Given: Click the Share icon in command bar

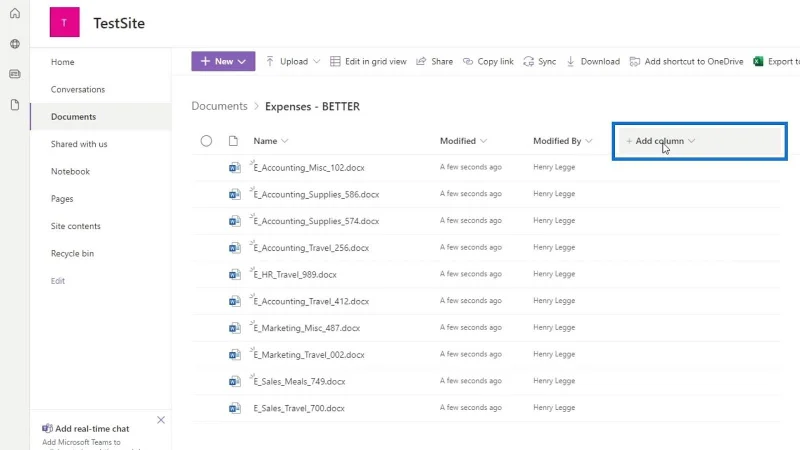Looking at the screenshot, I should (421, 61).
